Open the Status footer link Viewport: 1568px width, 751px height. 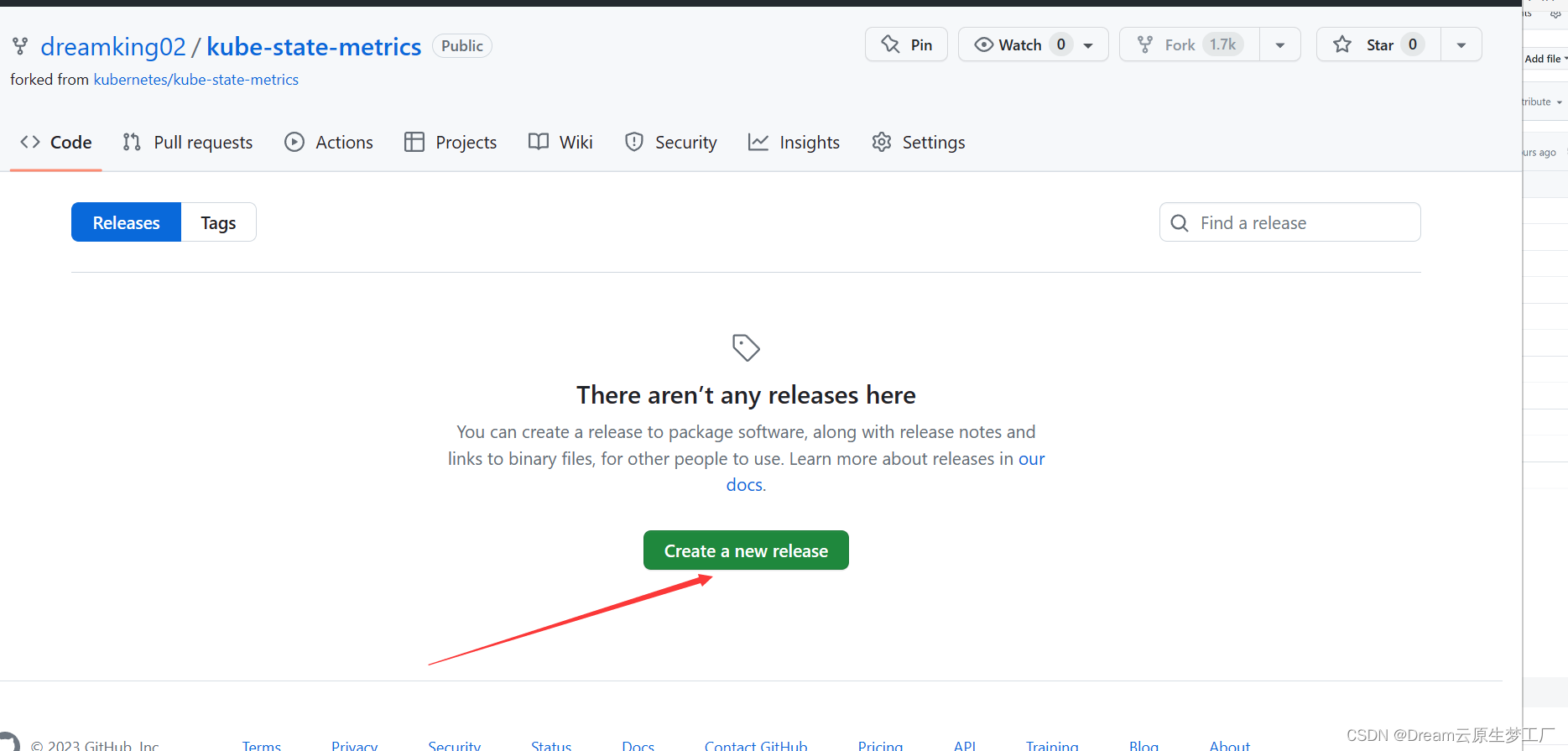(x=551, y=745)
